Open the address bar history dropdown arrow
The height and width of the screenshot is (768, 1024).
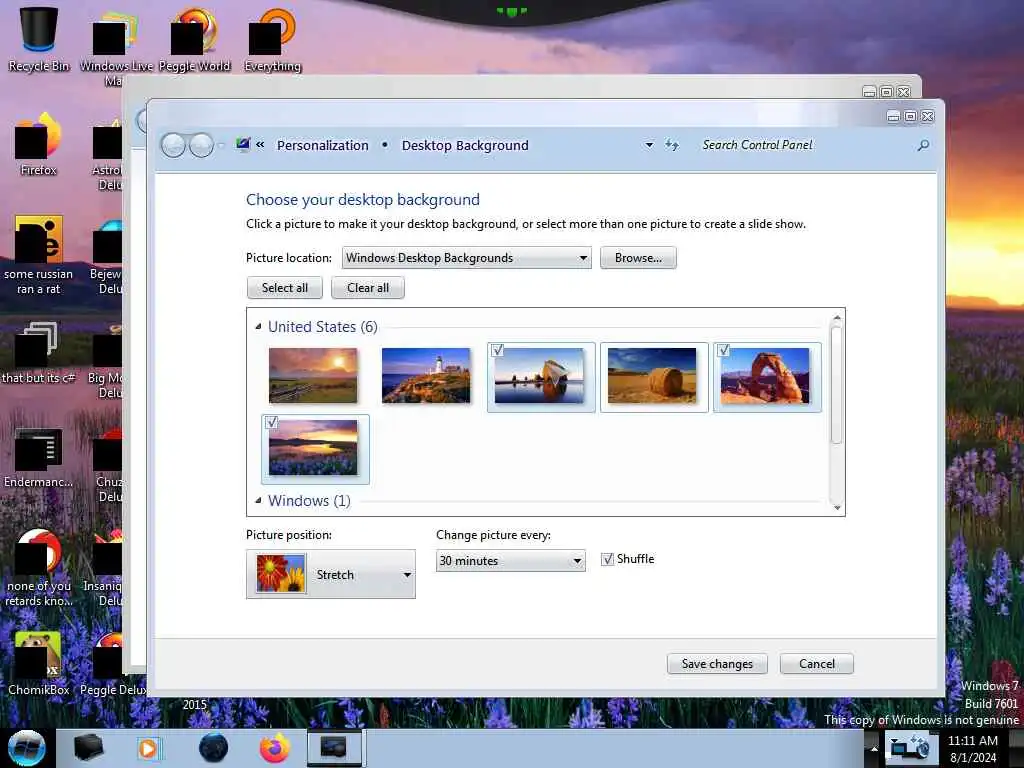(x=649, y=145)
